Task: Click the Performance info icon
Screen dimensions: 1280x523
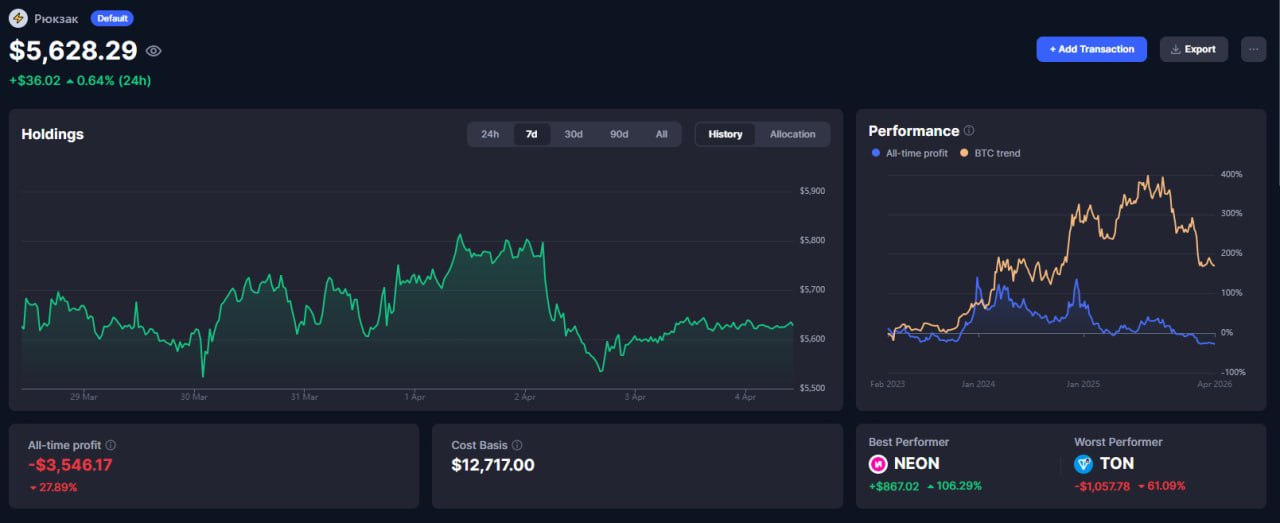Action: pos(969,131)
